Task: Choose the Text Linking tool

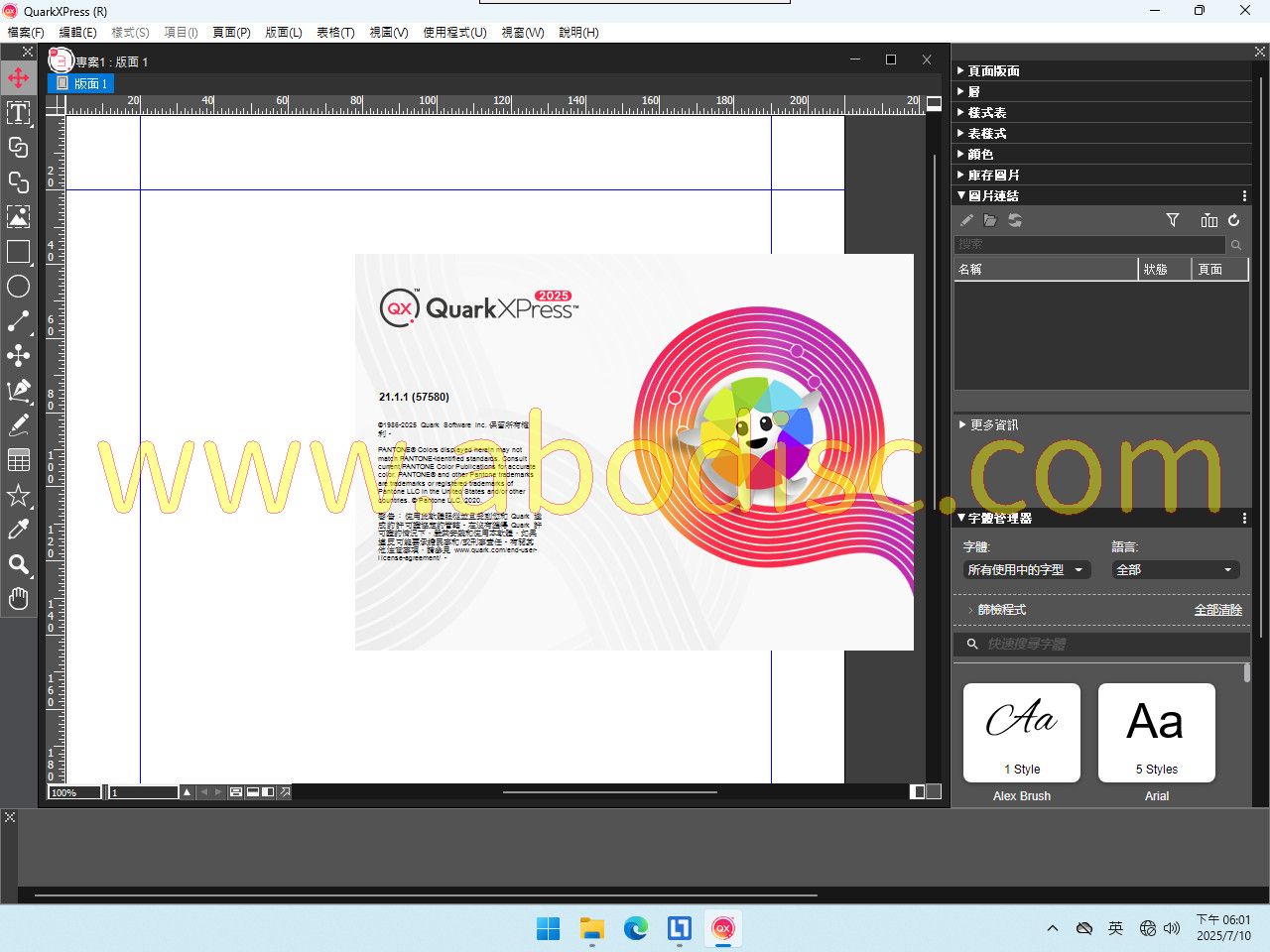Action: click(x=18, y=147)
